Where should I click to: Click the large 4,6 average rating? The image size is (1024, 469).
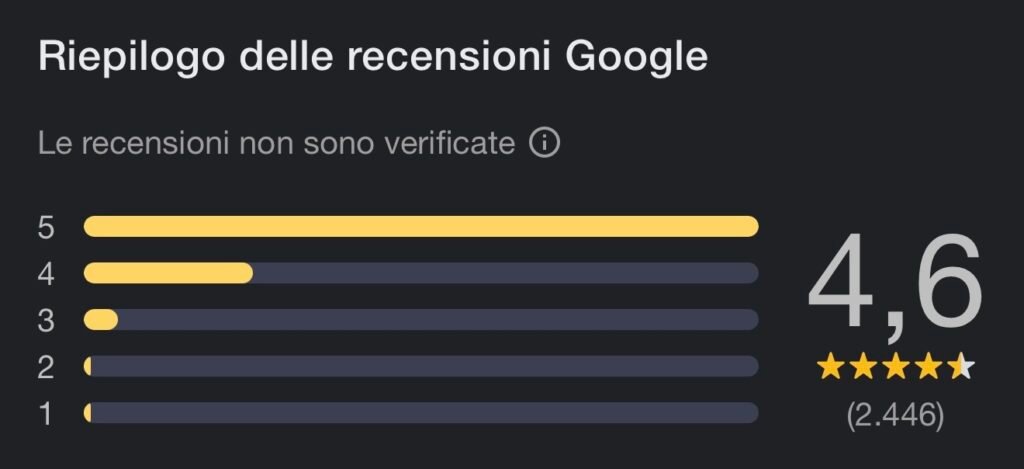click(x=895, y=285)
